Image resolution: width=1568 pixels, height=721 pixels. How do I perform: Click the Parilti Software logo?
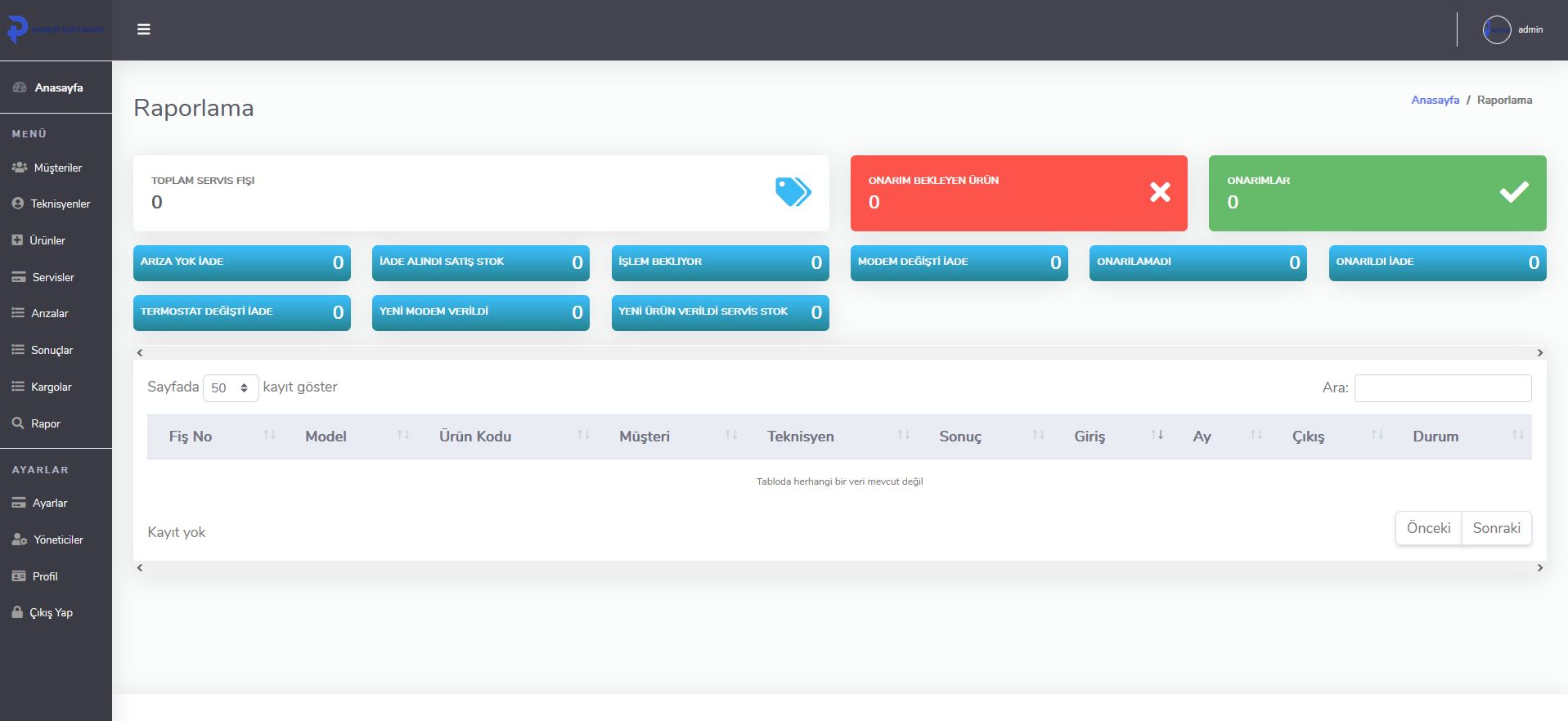[55, 30]
